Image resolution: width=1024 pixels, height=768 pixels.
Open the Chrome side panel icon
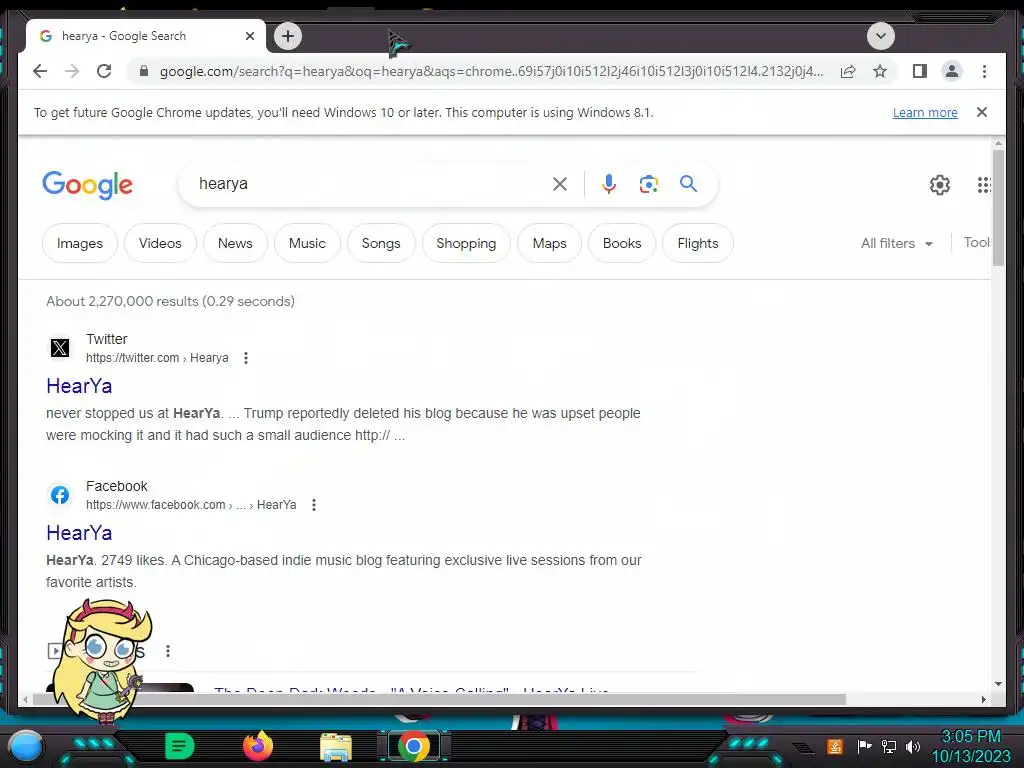(x=920, y=71)
